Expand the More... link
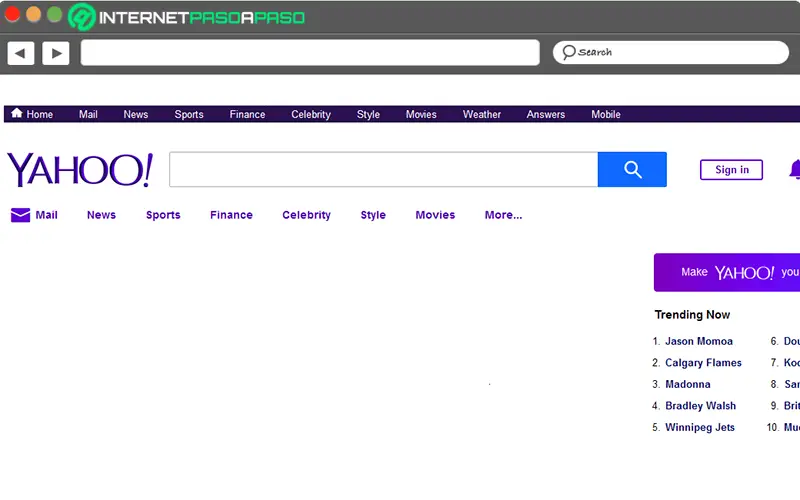Screen dimensions: 800x500 504,215
